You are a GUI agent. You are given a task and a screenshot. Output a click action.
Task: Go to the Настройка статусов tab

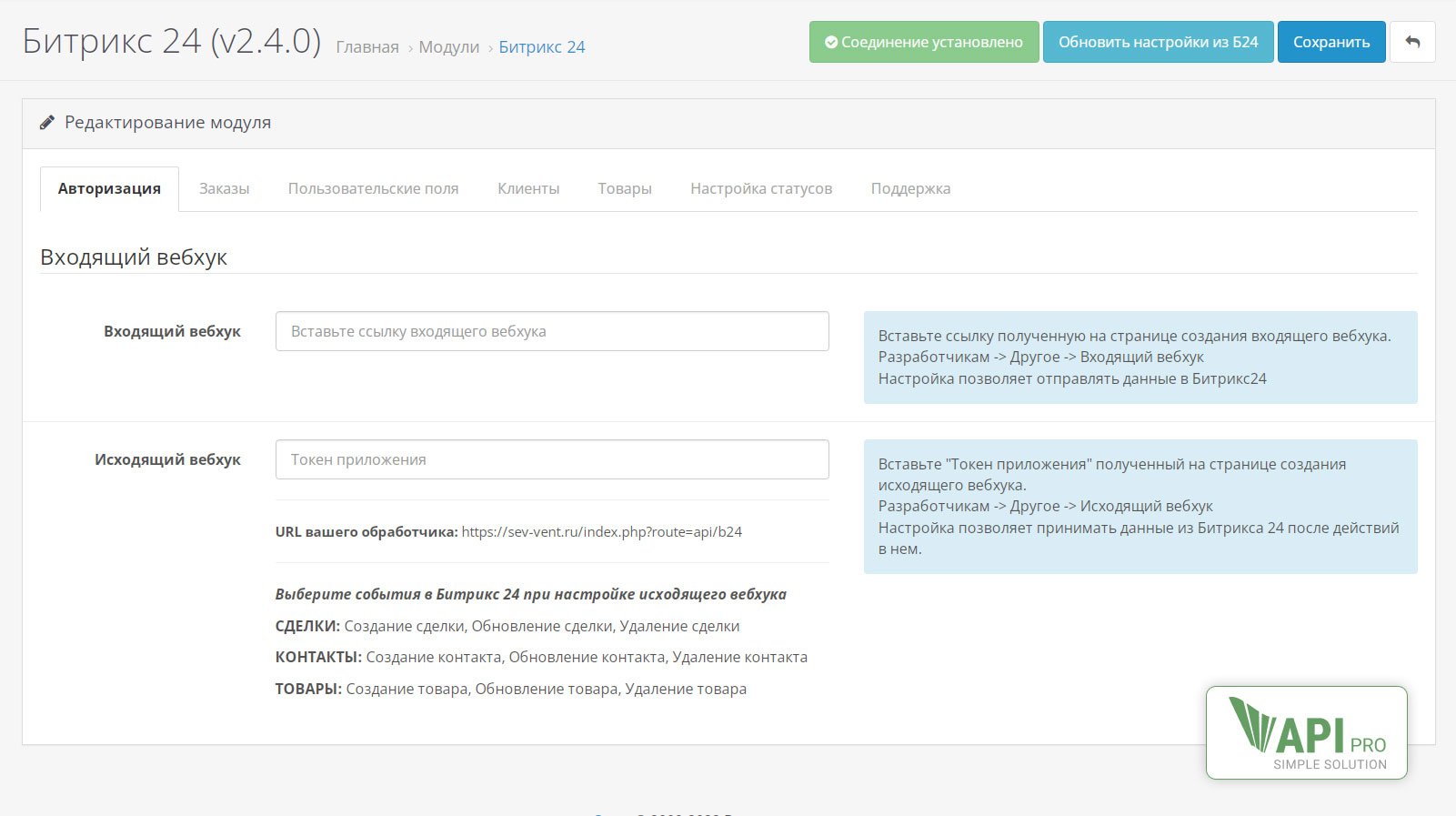(x=761, y=188)
